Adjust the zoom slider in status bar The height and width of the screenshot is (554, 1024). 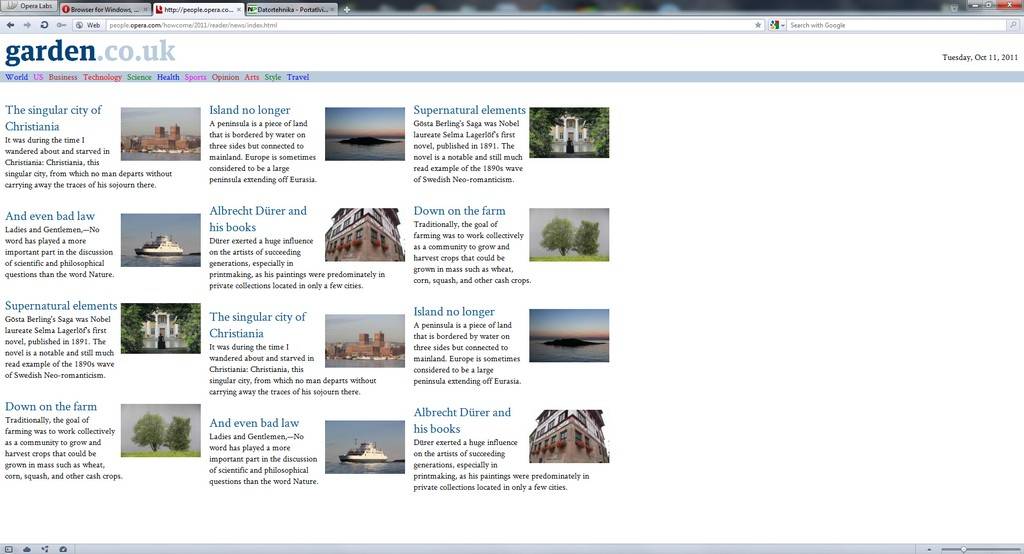[x=963, y=549]
